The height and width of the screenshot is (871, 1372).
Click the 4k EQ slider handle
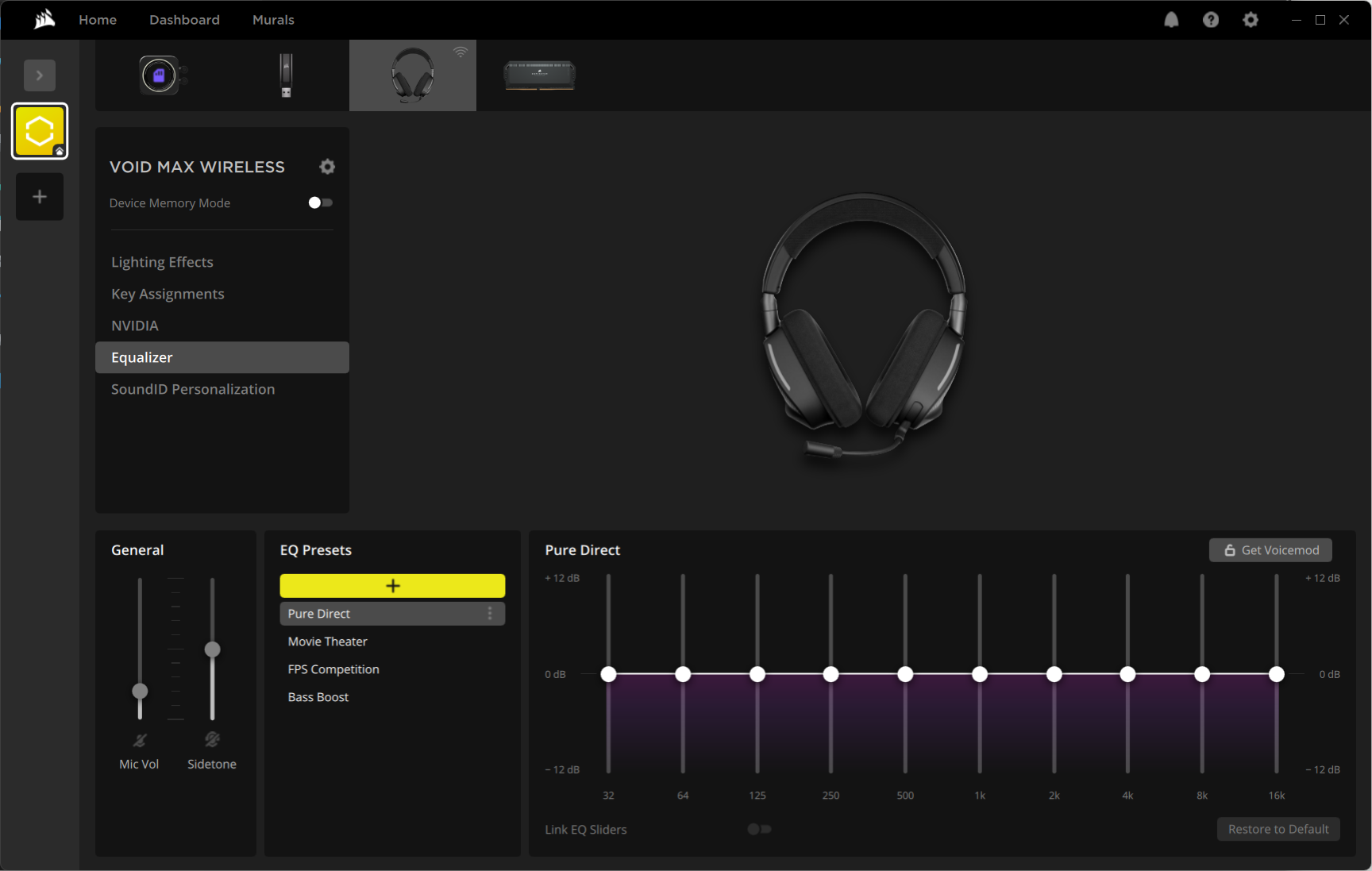(1127, 674)
